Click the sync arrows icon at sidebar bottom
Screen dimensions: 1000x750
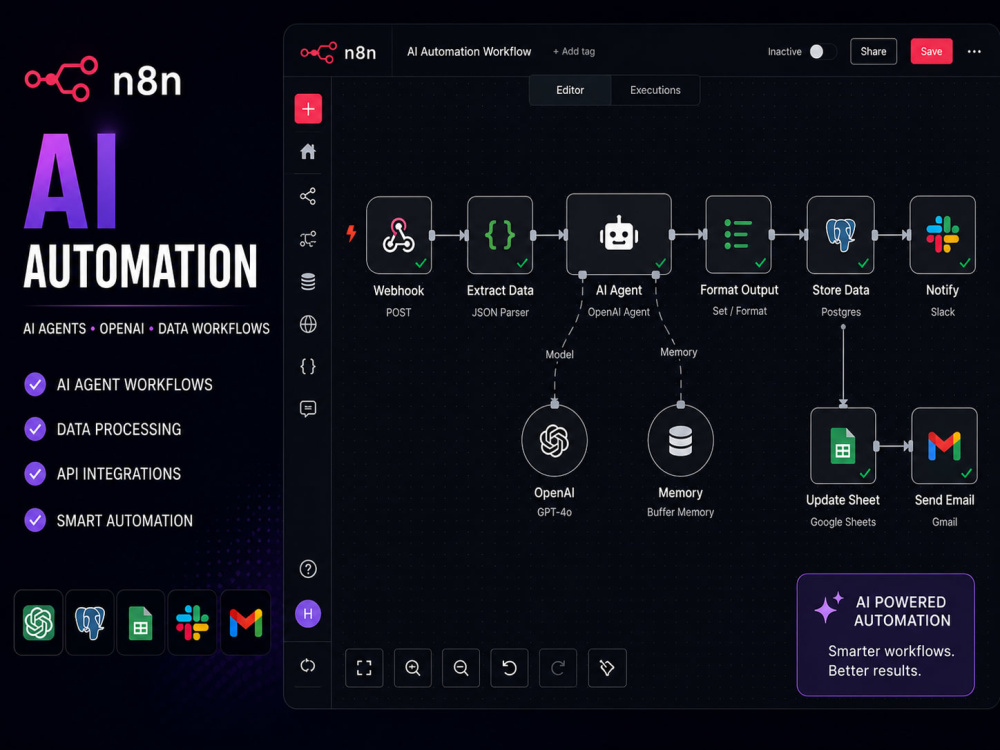[308, 666]
